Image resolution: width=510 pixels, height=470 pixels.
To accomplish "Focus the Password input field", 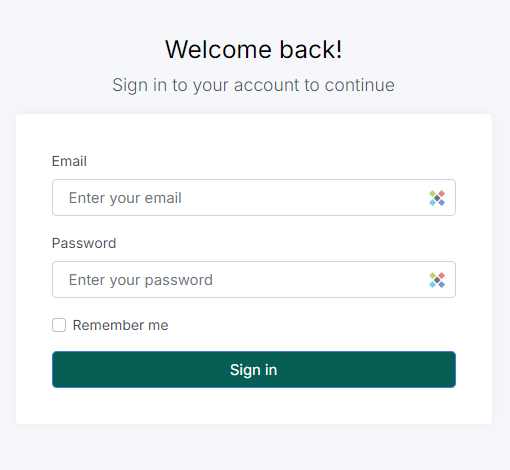I will pos(254,280).
